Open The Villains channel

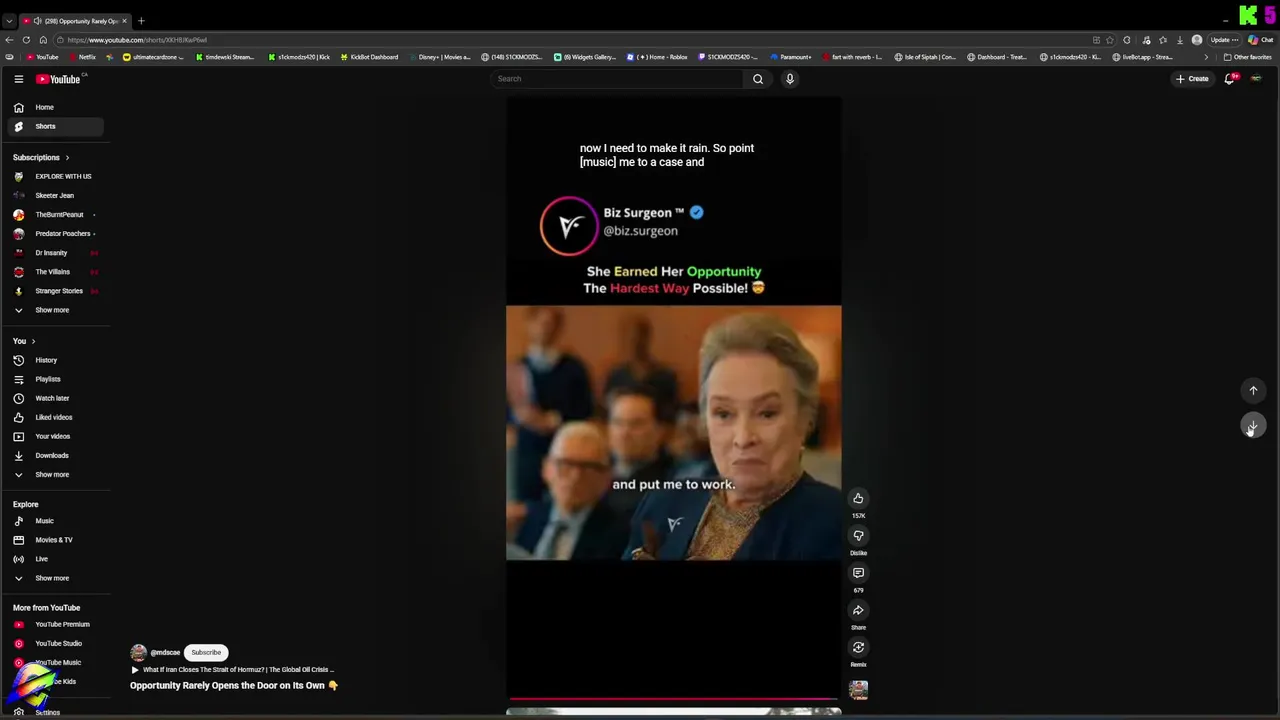pyautogui.click(x=55, y=272)
